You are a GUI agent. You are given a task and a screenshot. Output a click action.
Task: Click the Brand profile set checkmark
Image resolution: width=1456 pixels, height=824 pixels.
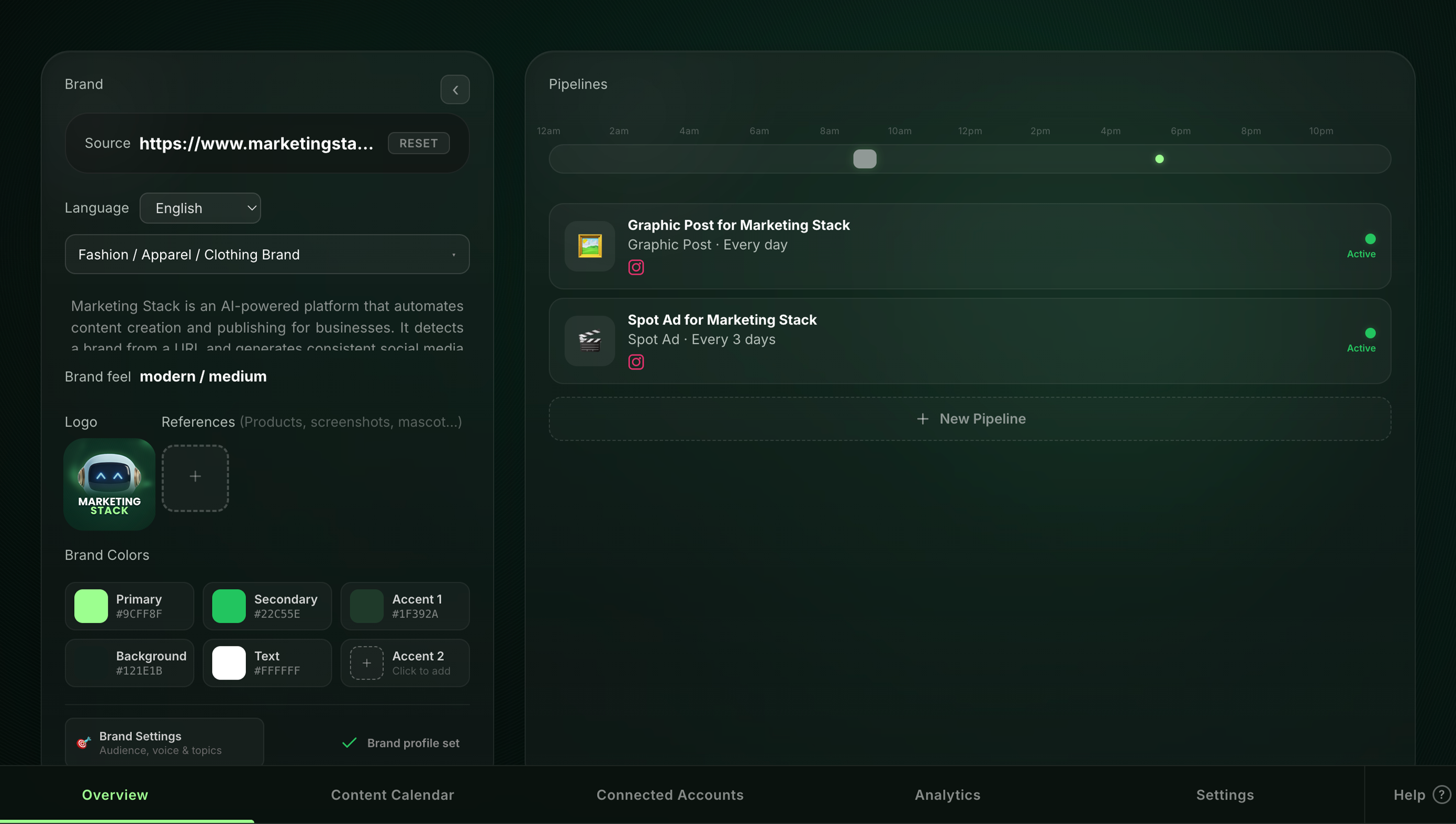350,742
